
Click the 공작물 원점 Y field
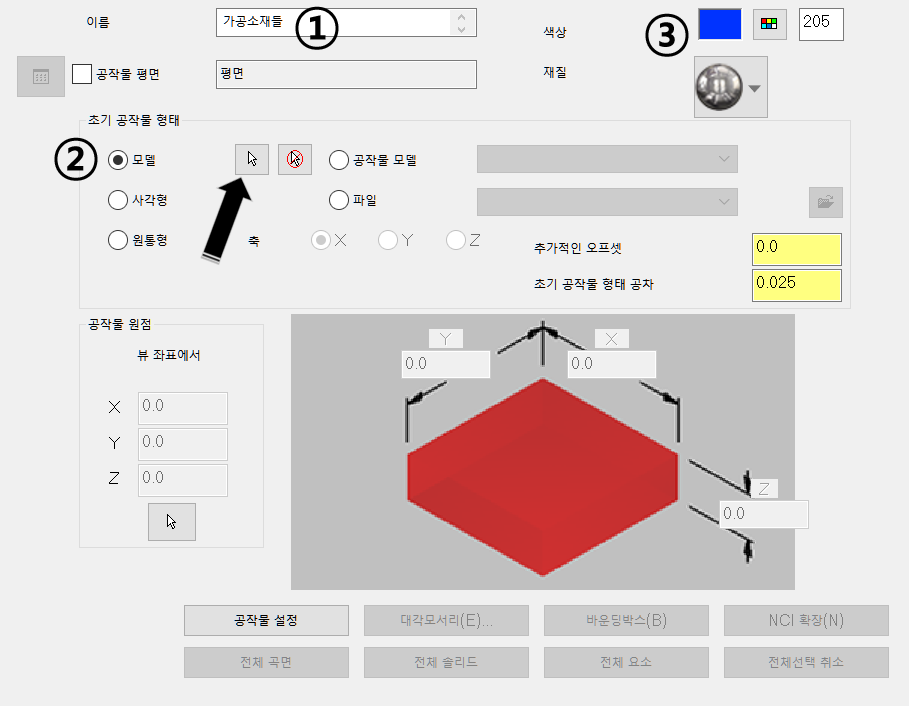click(183, 444)
